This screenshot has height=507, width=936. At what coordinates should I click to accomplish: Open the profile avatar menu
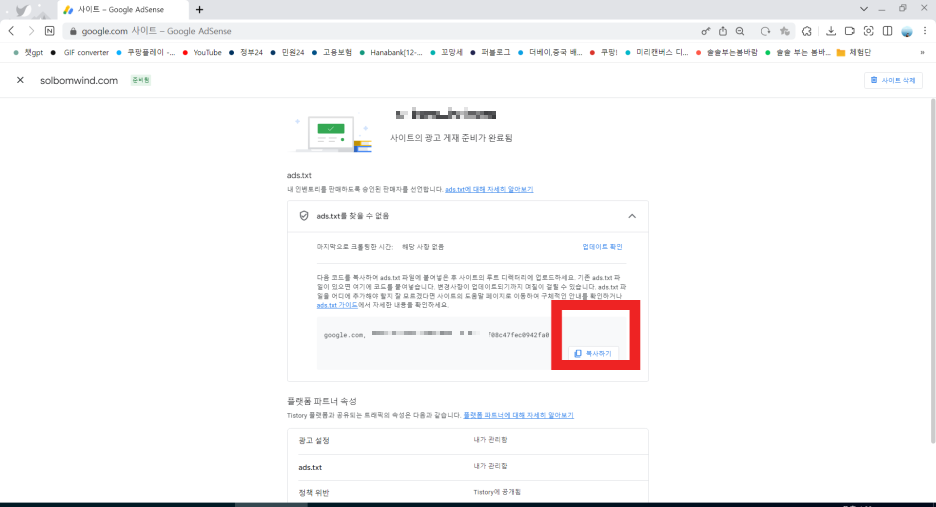coord(907,31)
